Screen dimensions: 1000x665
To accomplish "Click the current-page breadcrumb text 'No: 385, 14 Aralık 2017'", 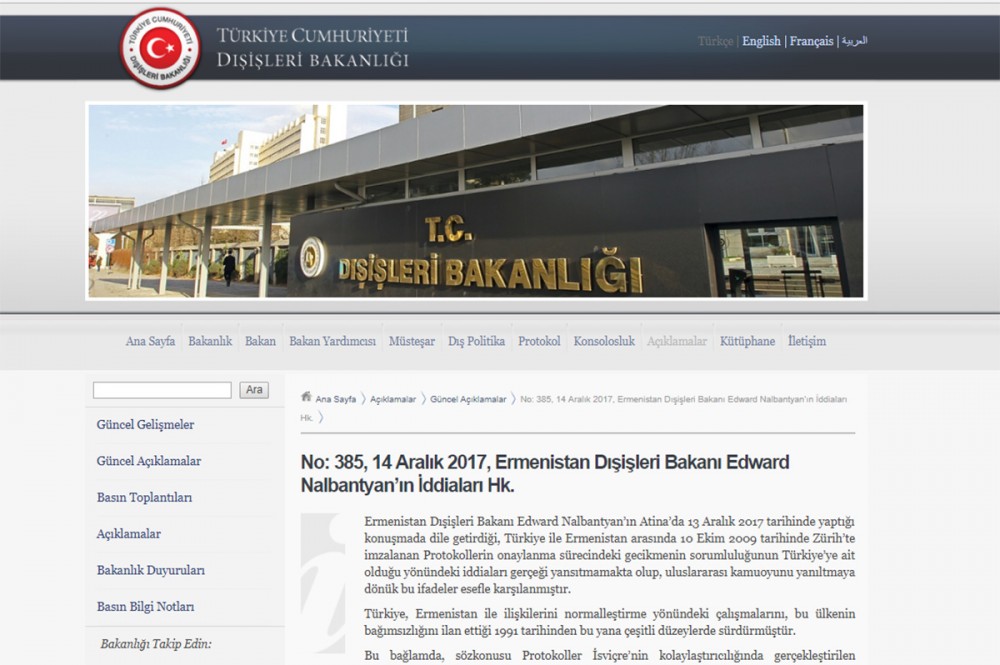I will click(x=573, y=408).
